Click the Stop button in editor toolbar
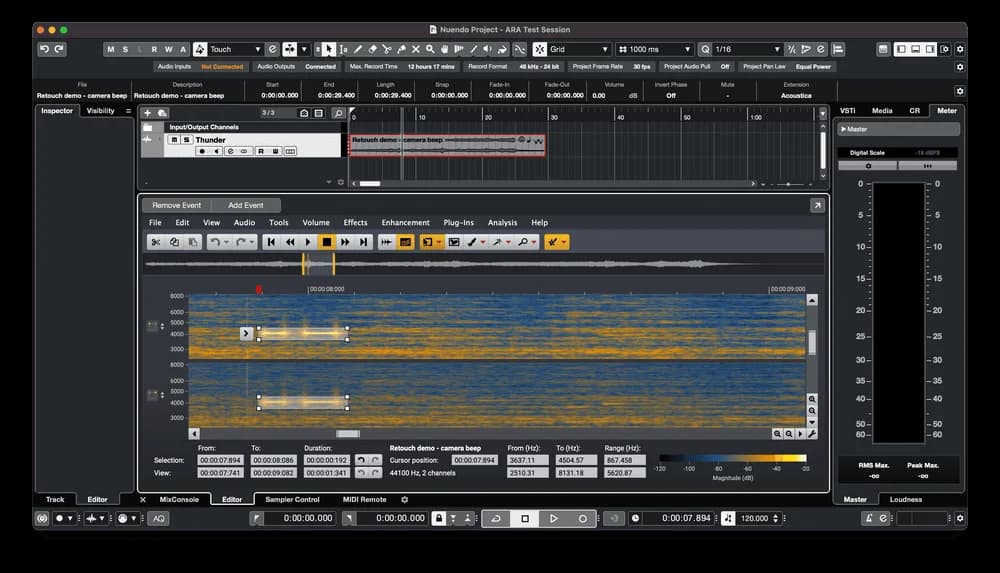Viewport: 1000px width, 573px height. 326,242
